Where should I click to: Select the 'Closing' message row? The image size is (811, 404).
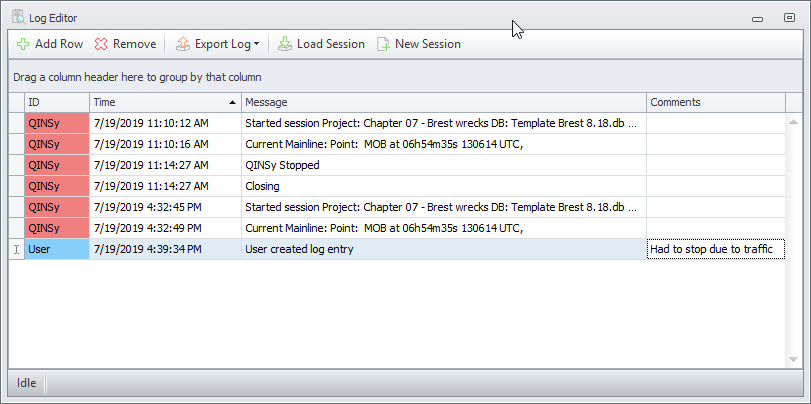(x=444, y=186)
